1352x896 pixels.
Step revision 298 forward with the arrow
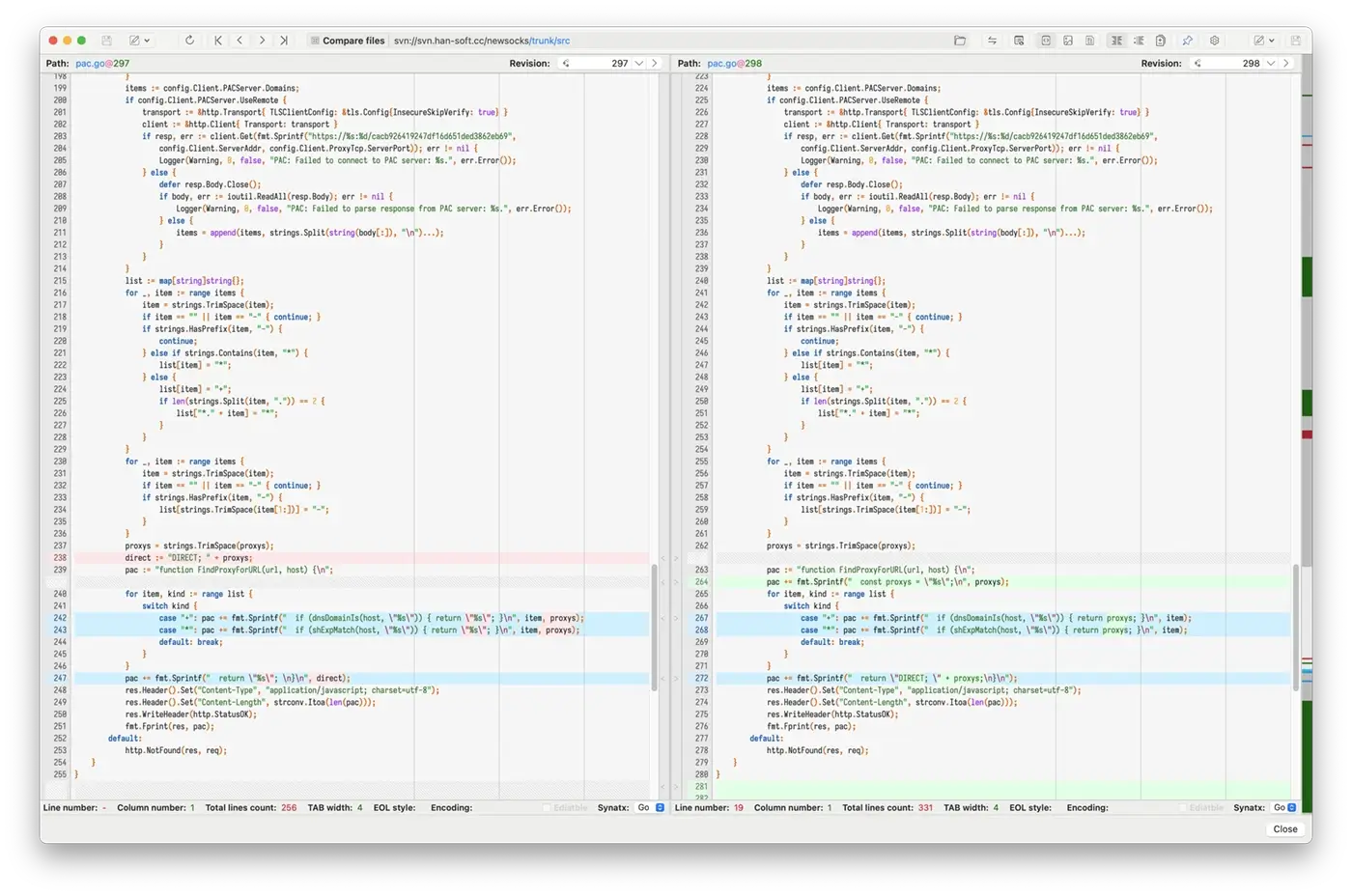pyautogui.click(x=1287, y=63)
